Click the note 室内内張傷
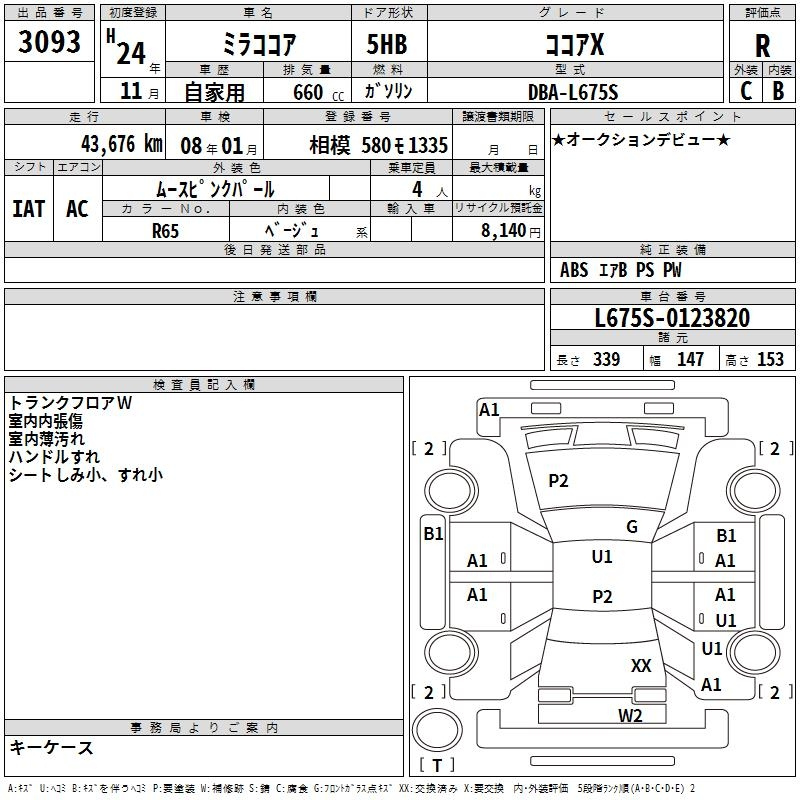Image resolution: width=800 pixels, height=800 pixels. [x=45, y=421]
